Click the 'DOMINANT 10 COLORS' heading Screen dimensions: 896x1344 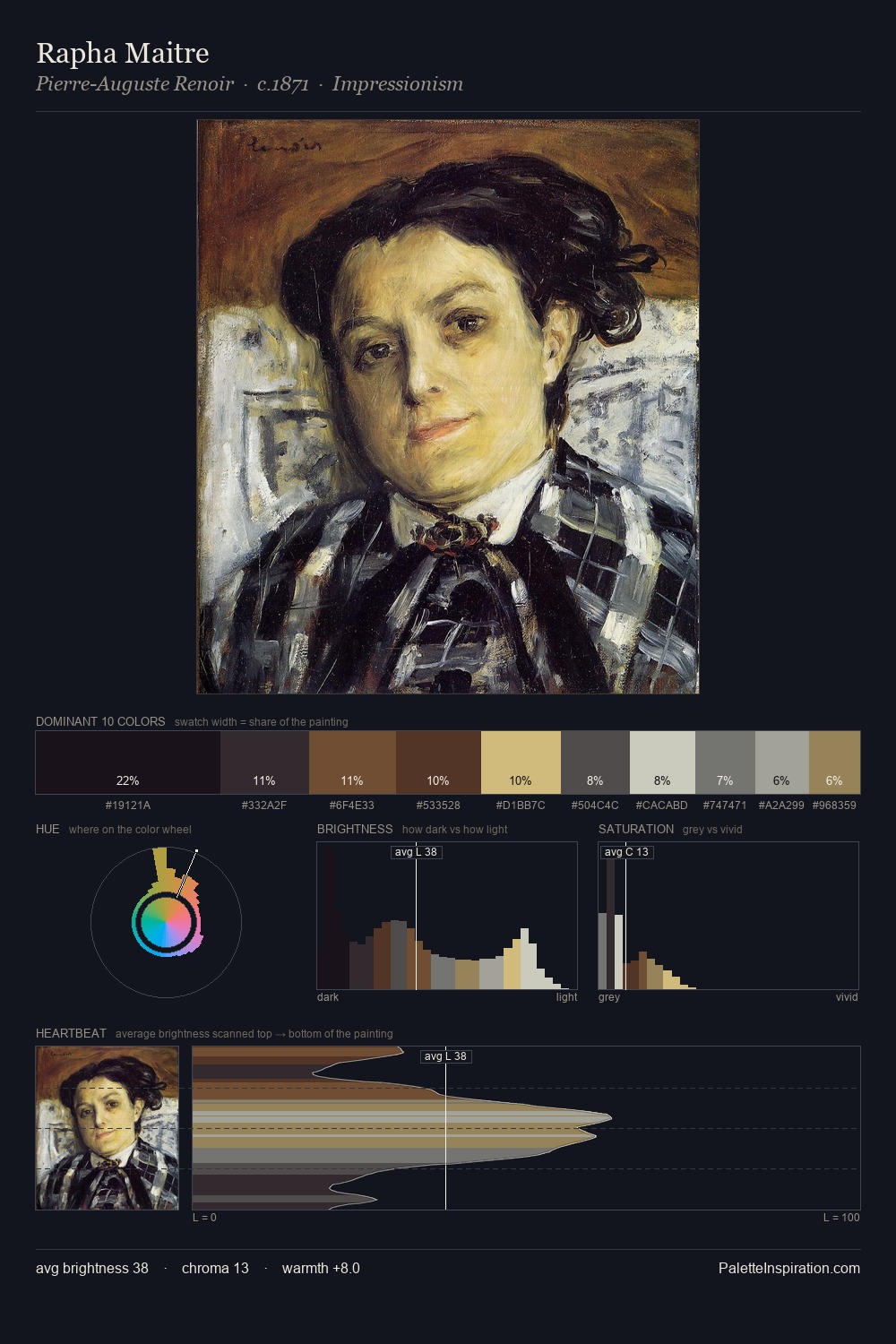(100, 721)
